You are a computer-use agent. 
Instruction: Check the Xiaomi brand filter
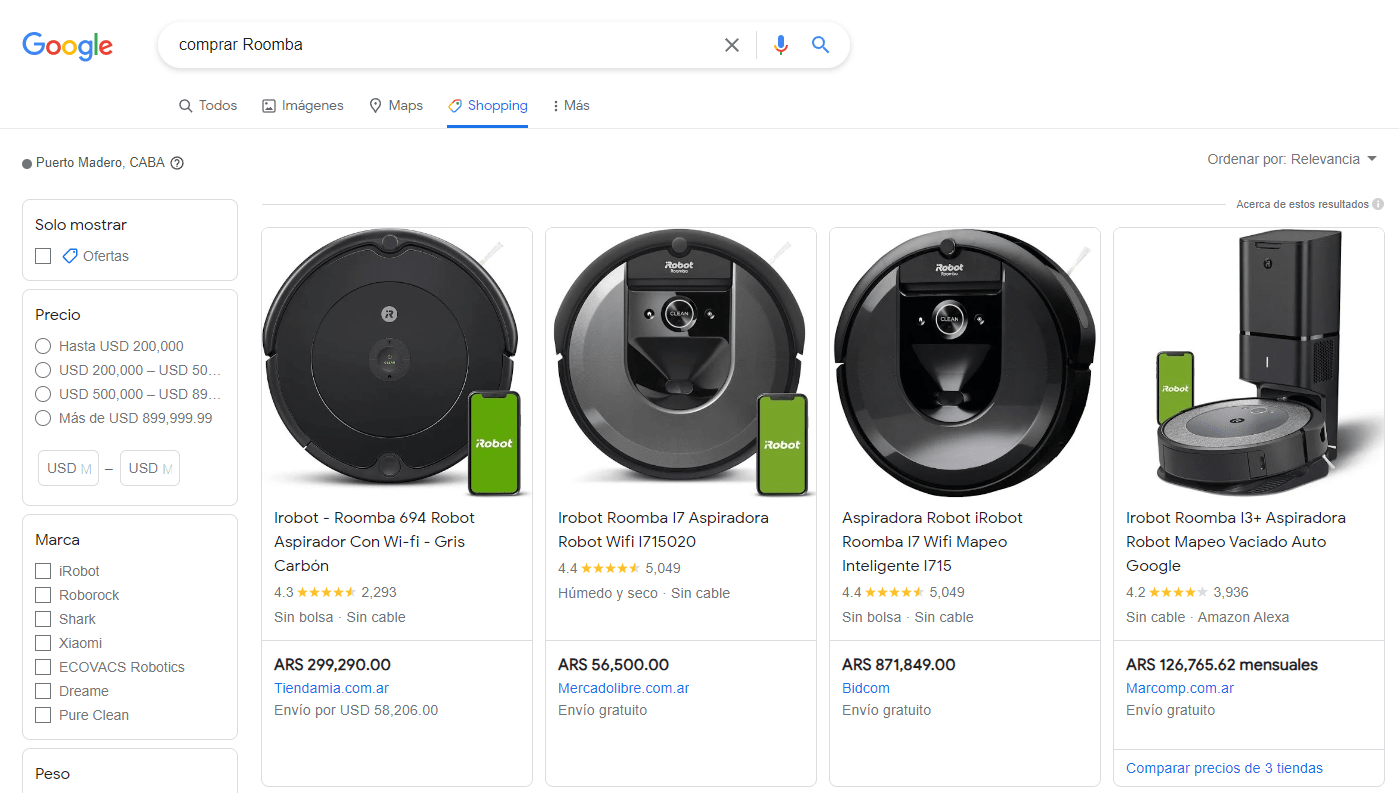coord(40,642)
